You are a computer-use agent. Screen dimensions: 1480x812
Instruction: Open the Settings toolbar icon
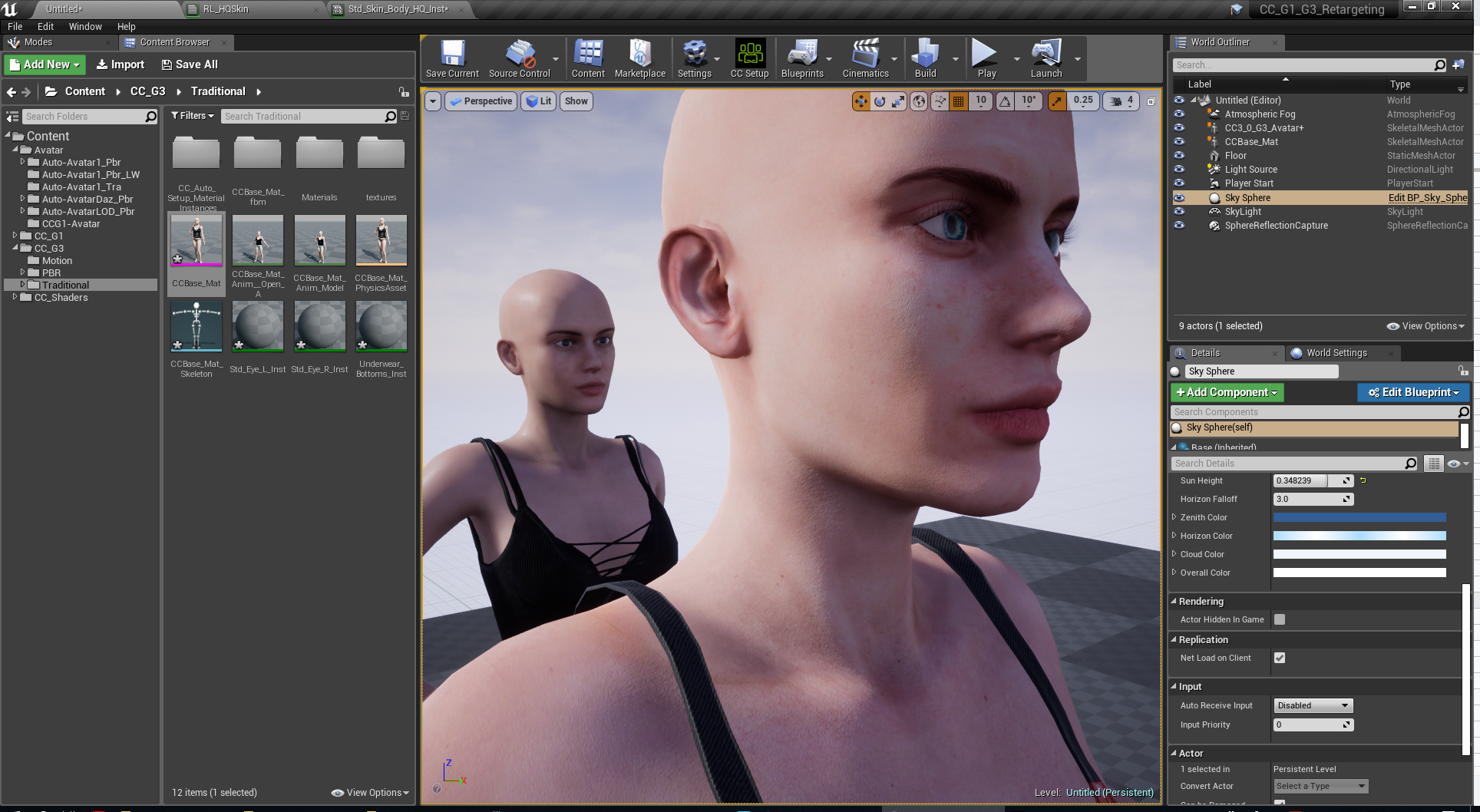694,59
